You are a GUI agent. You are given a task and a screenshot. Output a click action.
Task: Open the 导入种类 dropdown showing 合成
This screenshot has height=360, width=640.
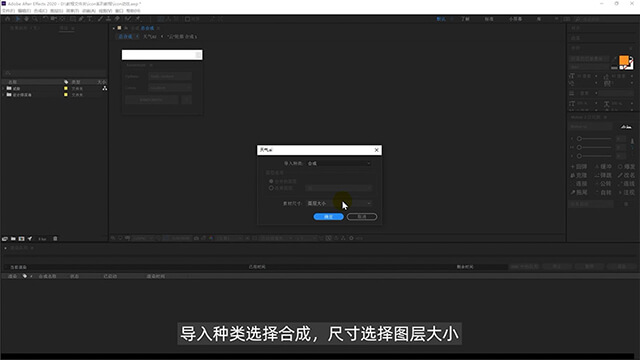pos(339,163)
